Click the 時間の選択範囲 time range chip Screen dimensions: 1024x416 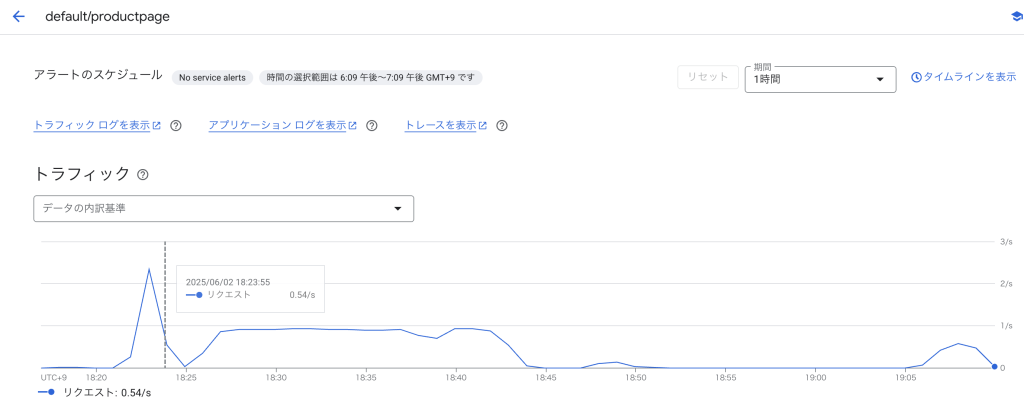click(370, 77)
